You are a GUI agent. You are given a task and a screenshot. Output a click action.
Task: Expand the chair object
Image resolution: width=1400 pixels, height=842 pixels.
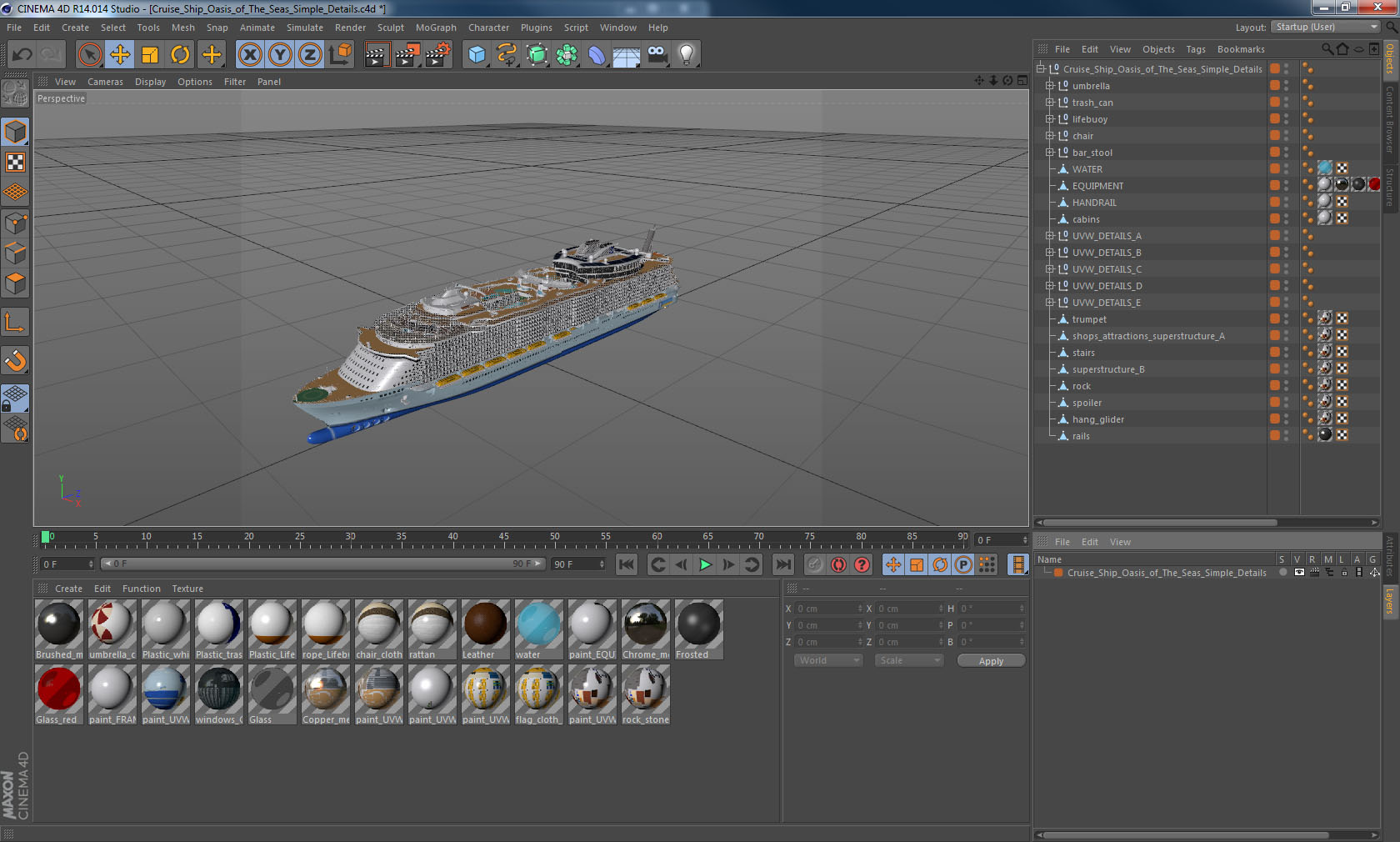[1050, 136]
